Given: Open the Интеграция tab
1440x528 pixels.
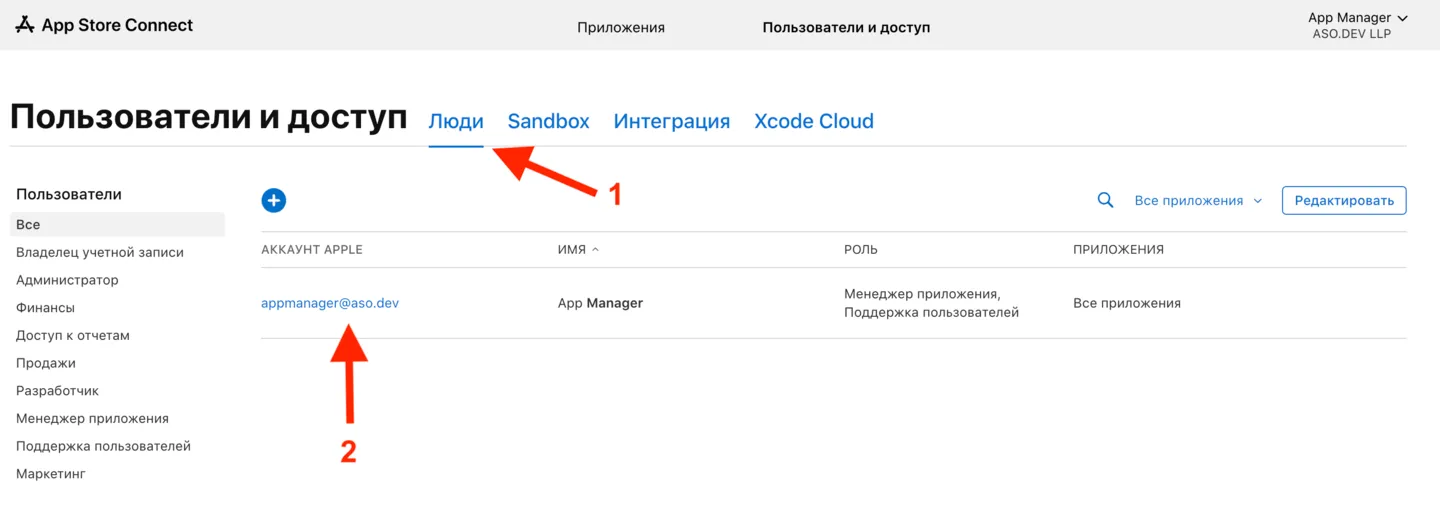Looking at the screenshot, I should (671, 121).
